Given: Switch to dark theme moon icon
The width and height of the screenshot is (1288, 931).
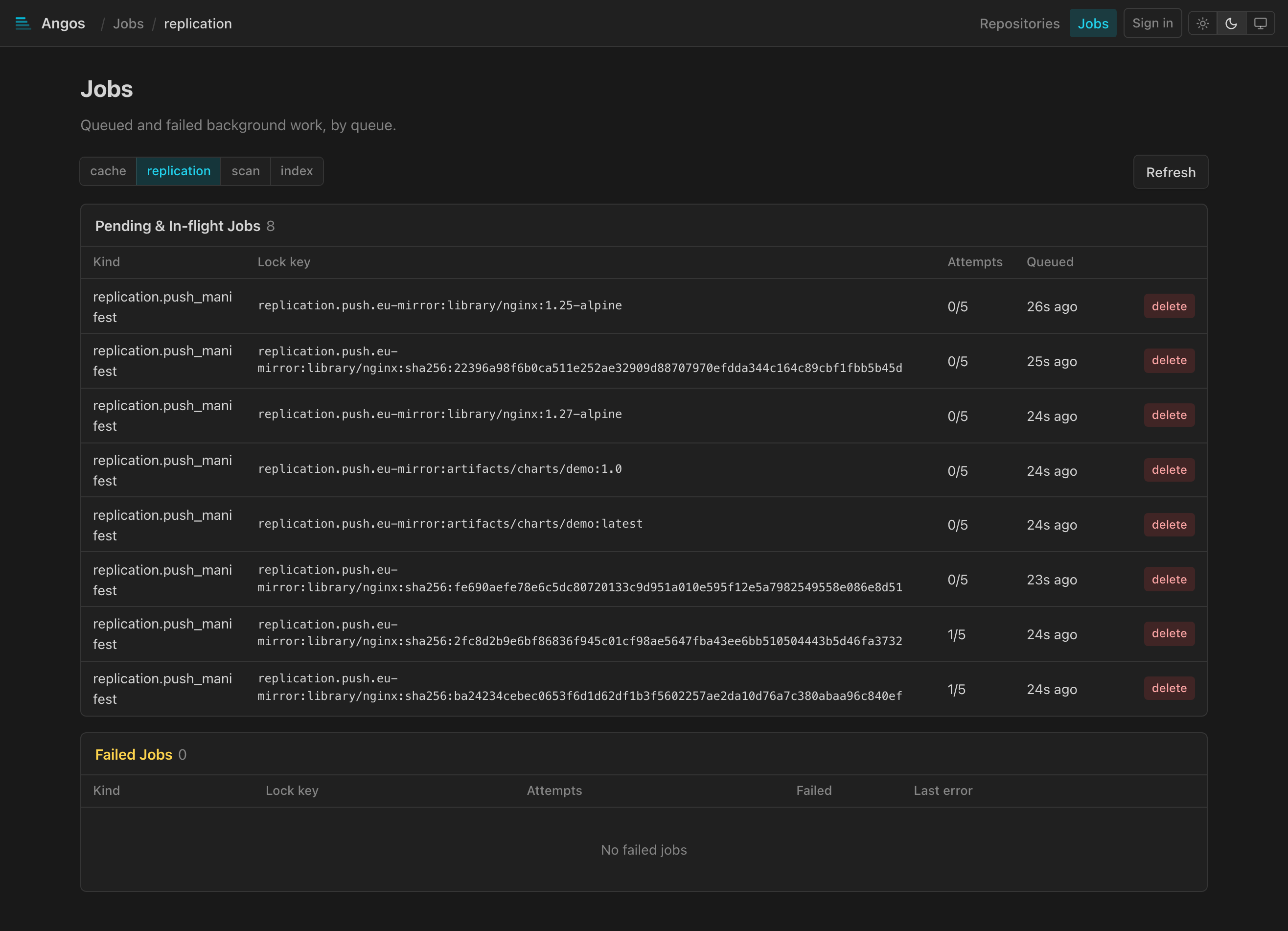Looking at the screenshot, I should pos(1231,23).
